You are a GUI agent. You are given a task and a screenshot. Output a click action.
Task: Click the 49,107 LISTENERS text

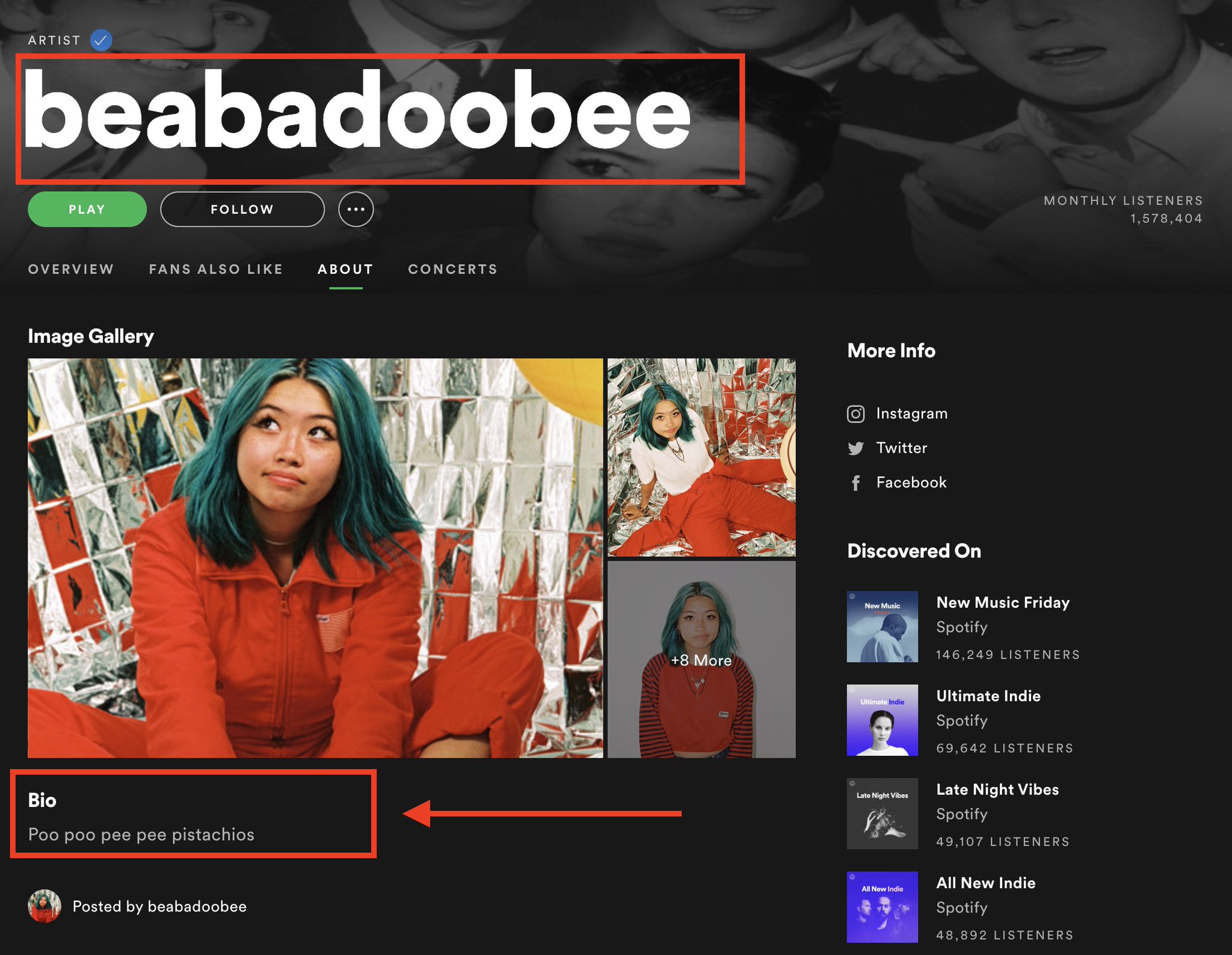click(1003, 841)
